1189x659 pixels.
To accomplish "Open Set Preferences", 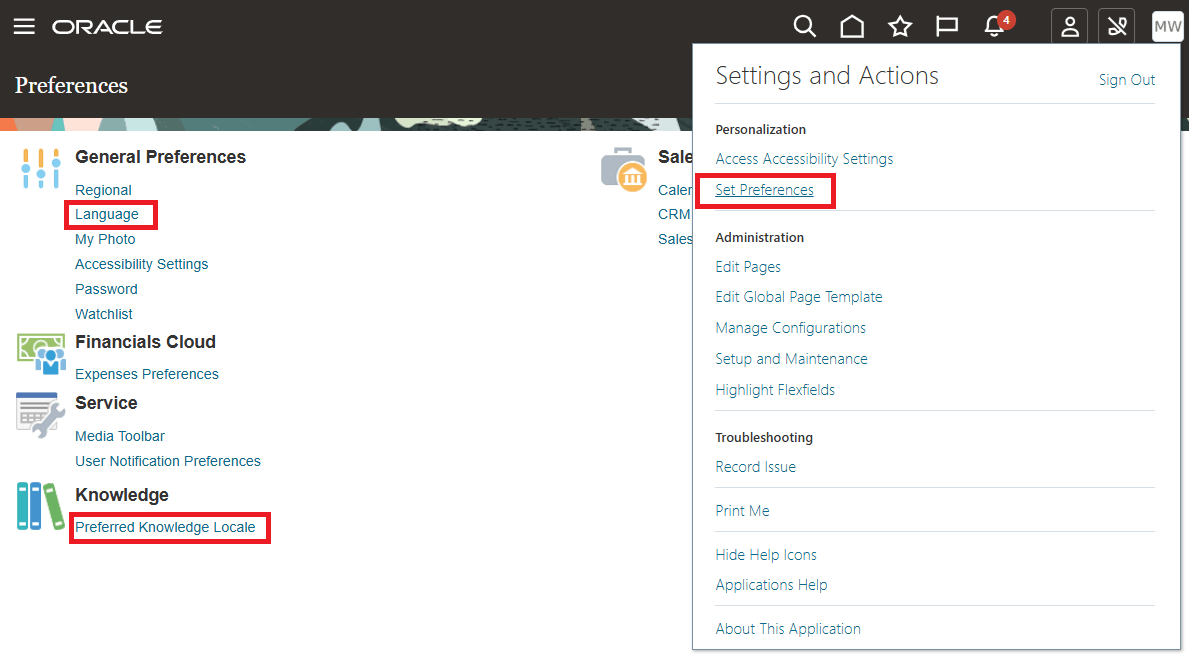I will [764, 189].
